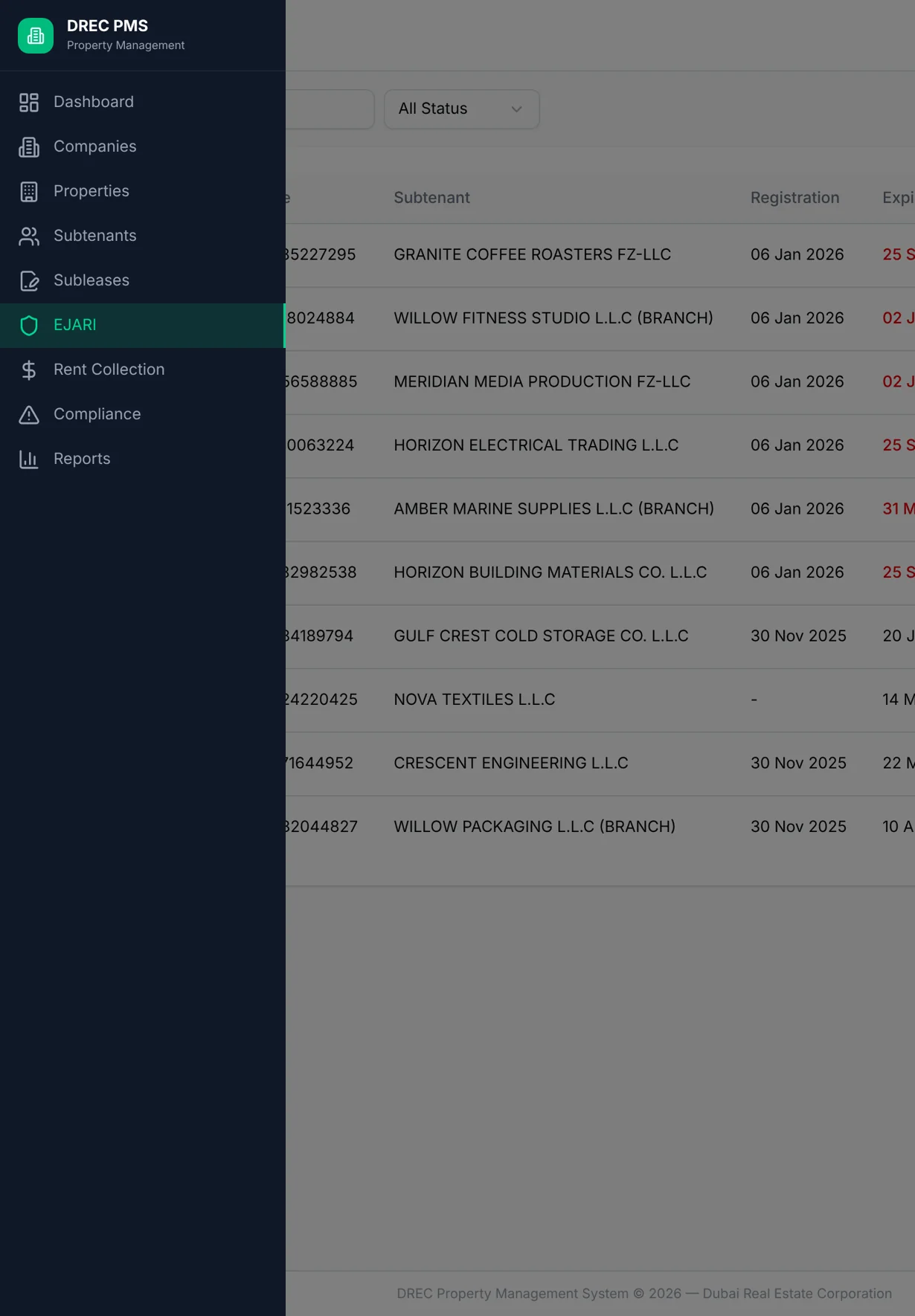Viewport: 915px width, 1316px height.
Task: Click the Properties building icon
Action: pos(29,192)
